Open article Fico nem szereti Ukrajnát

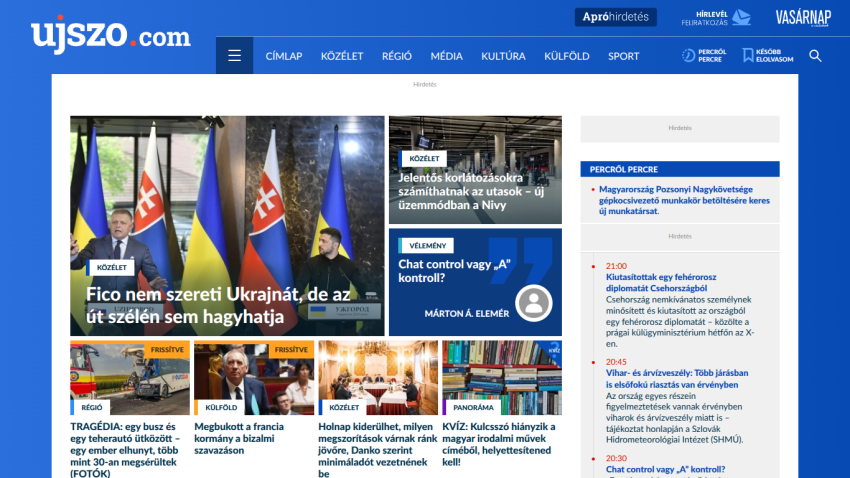[x=218, y=305]
